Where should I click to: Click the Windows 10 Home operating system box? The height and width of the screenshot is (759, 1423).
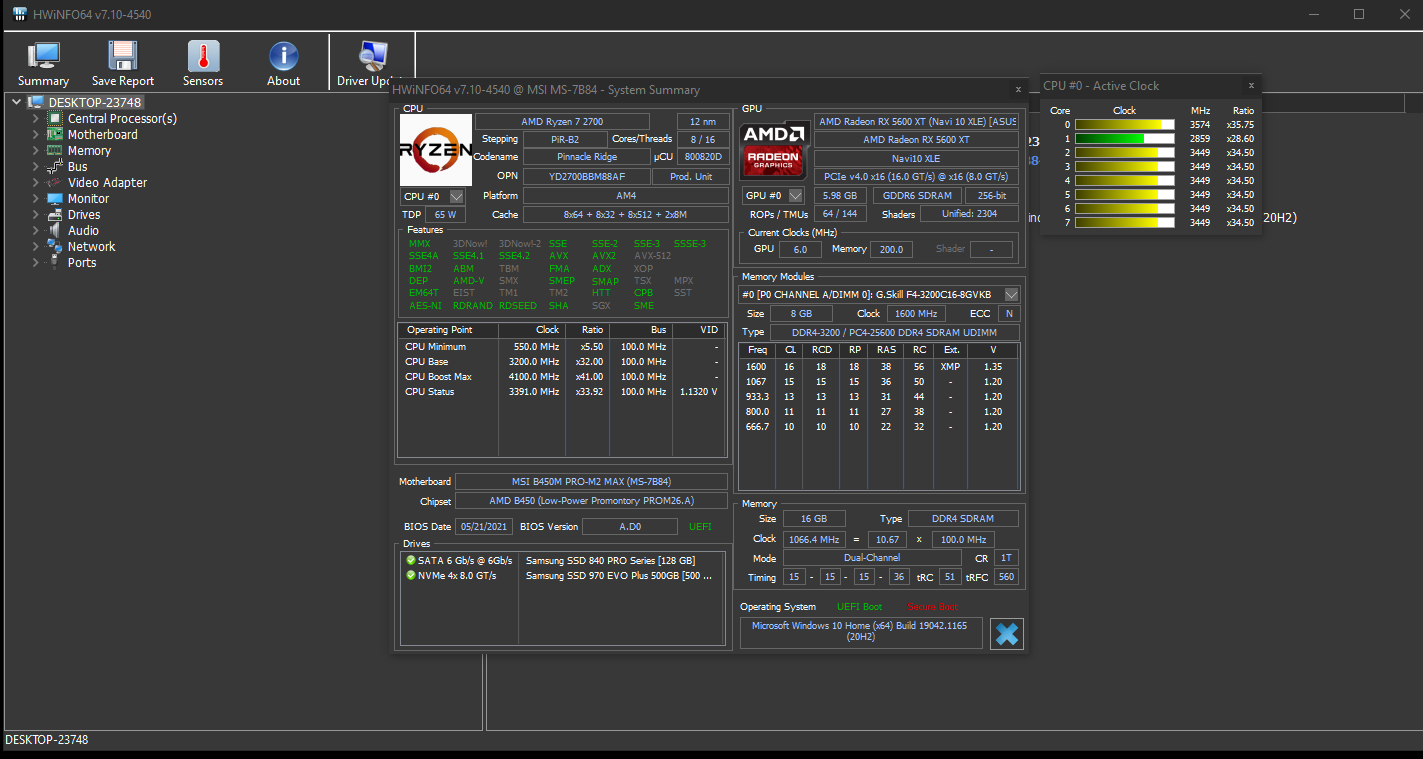coord(861,632)
